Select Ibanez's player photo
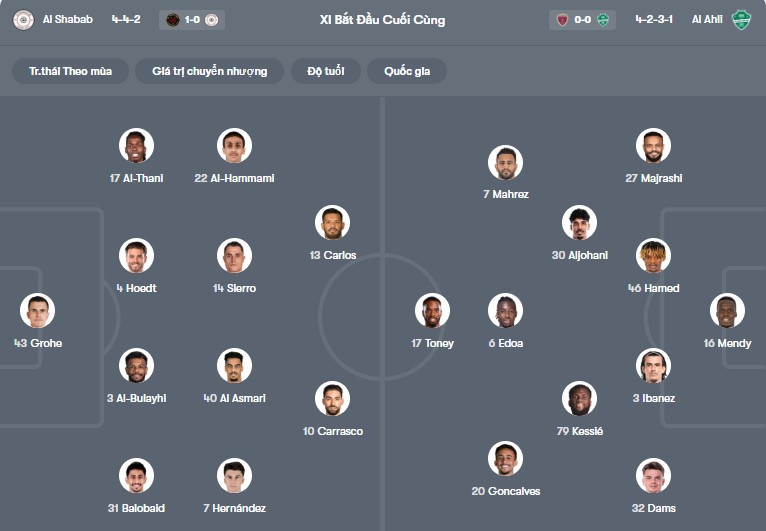This screenshot has height=531, width=766. [654, 366]
